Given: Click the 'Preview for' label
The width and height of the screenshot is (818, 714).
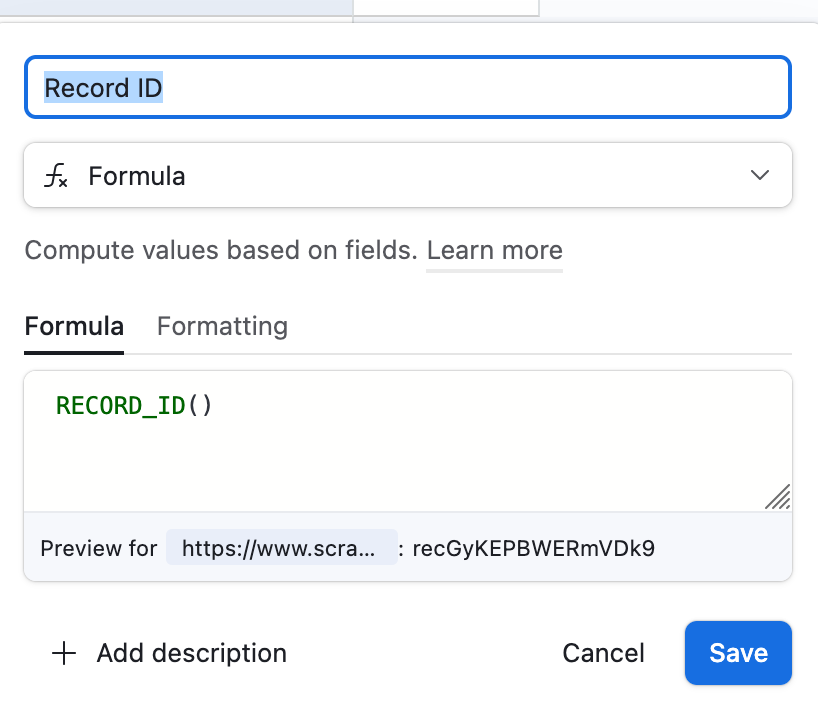Looking at the screenshot, I should click(x=98, y=548).
